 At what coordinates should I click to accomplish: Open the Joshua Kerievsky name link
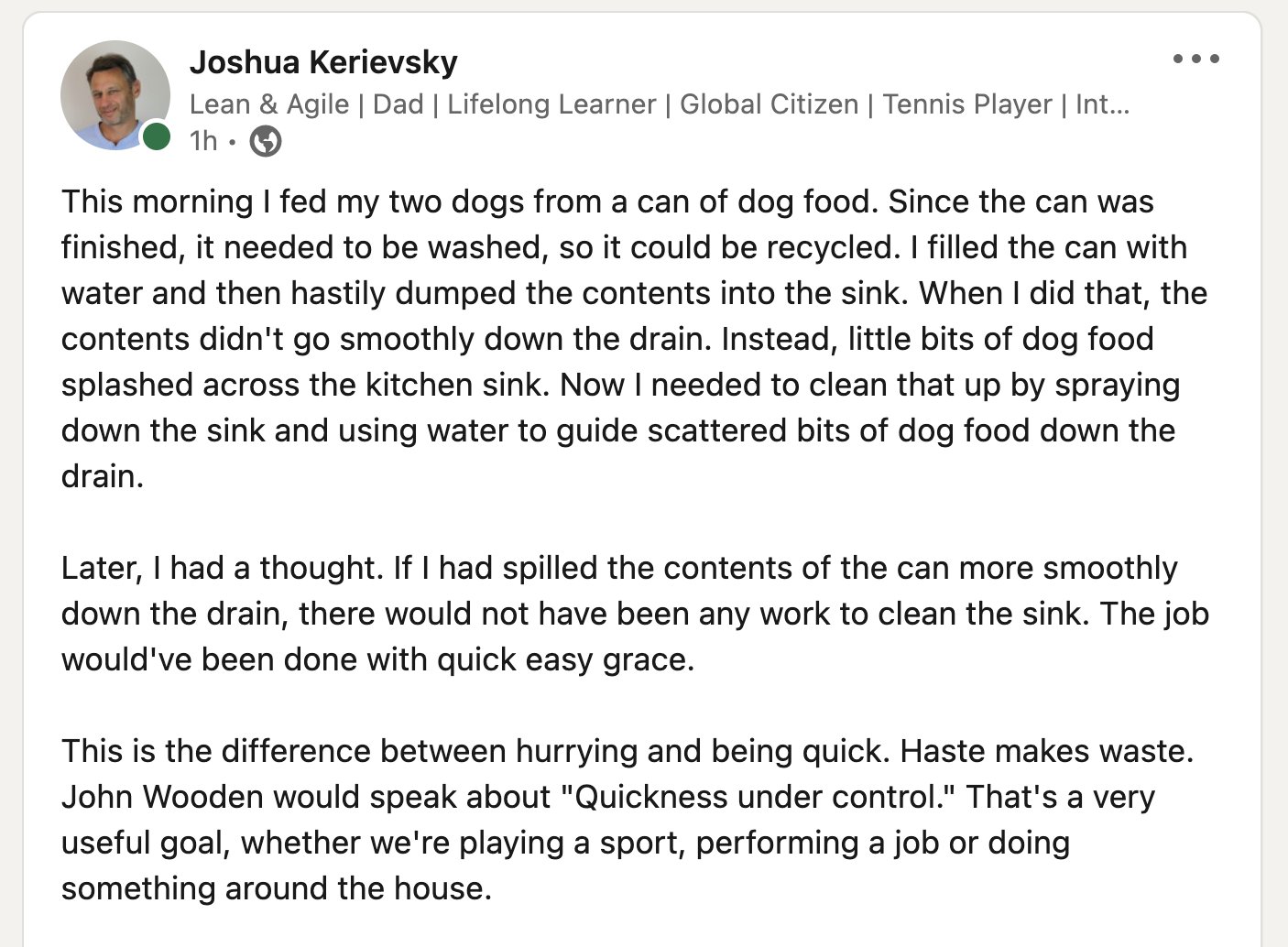323,62
